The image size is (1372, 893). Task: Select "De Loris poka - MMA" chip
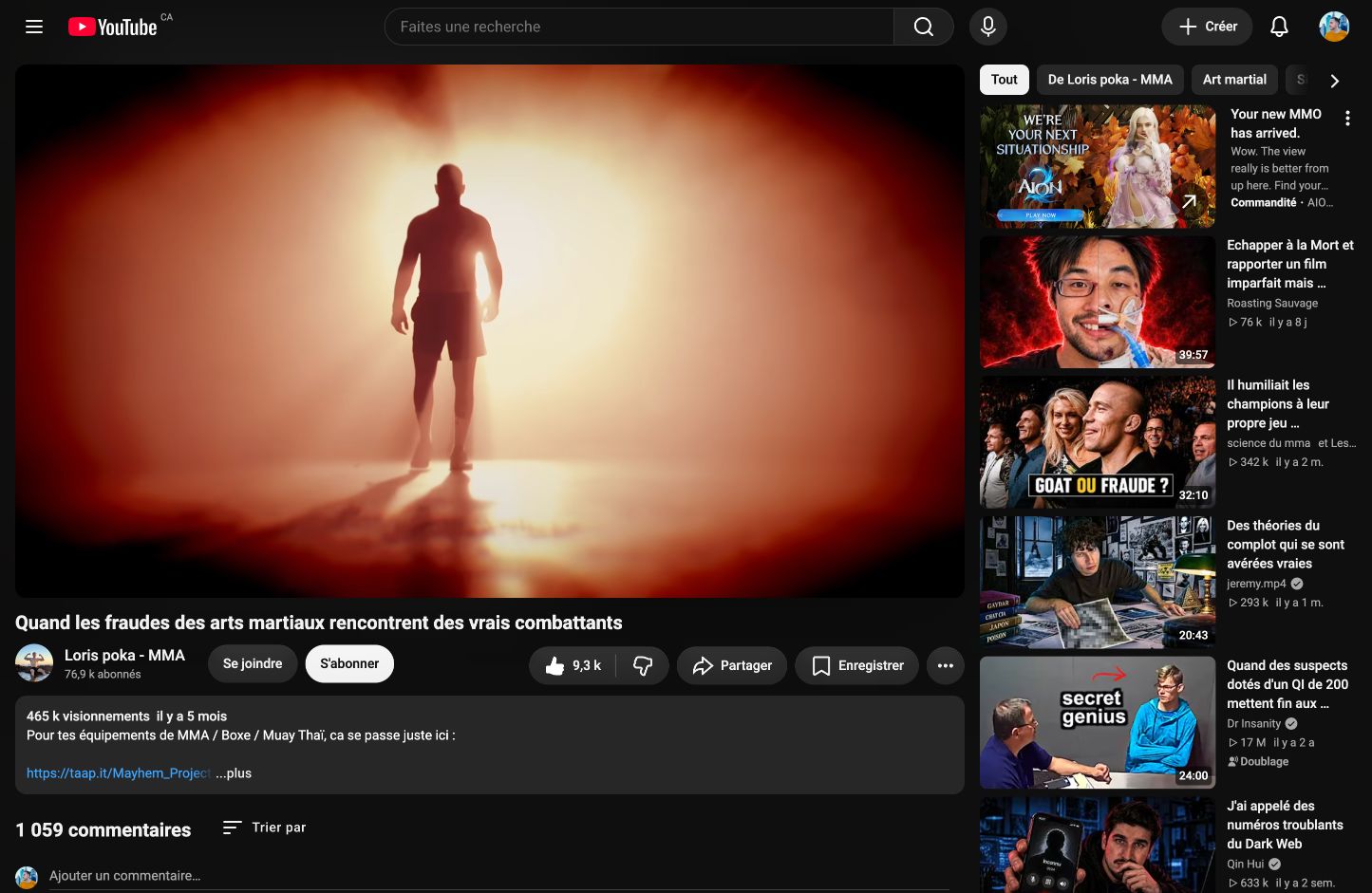(x=1110, y=80)
